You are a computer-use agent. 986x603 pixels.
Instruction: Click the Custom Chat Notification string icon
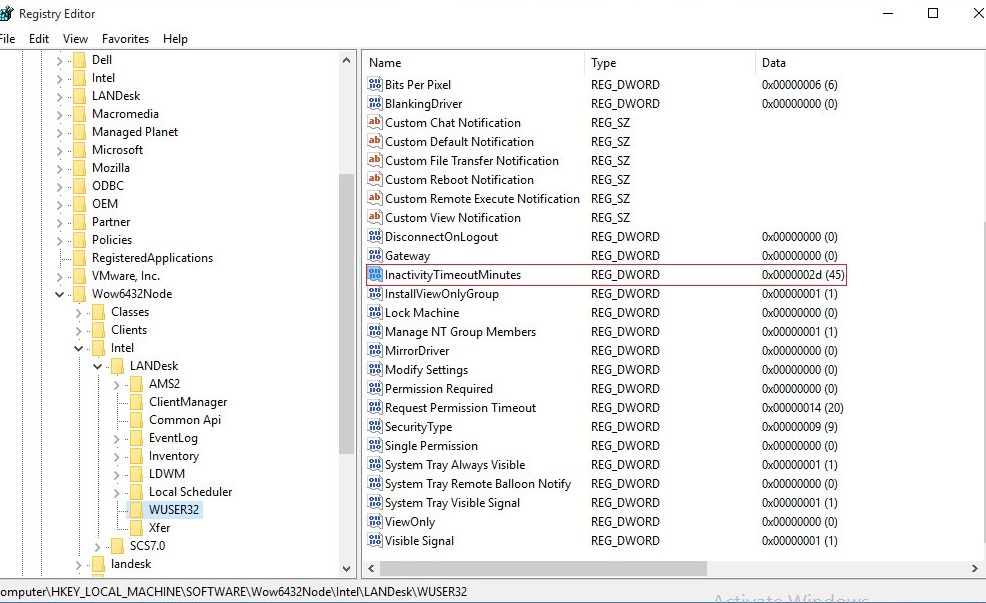[374, 122]
